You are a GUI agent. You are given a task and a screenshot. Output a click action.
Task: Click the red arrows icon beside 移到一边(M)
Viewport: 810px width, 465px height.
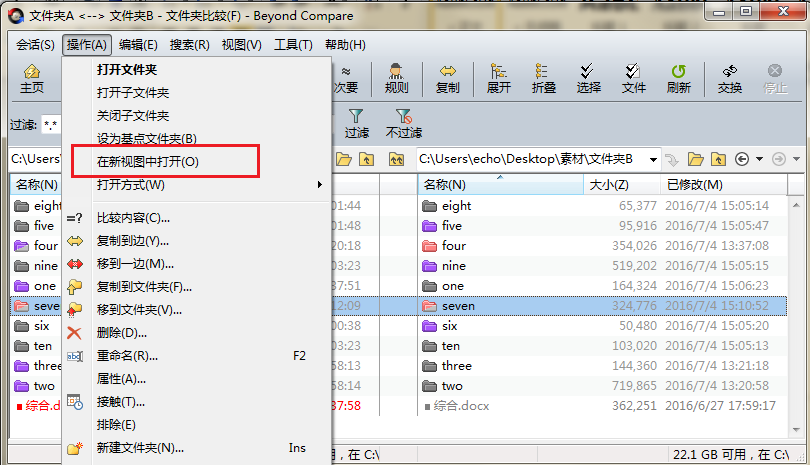pos(75,264)
